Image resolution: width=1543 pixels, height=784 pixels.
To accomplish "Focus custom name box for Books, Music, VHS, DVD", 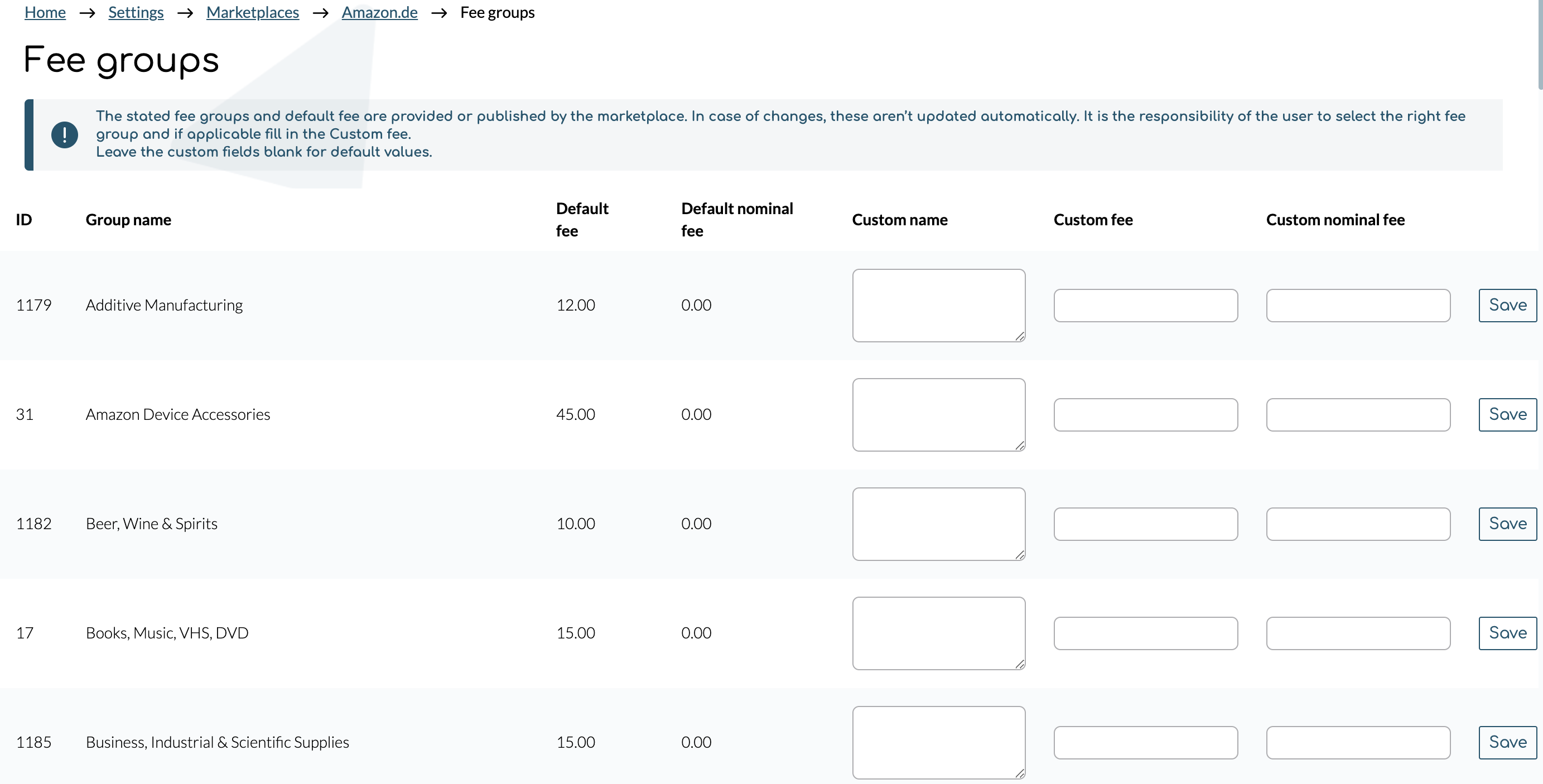I will point(939,633).
